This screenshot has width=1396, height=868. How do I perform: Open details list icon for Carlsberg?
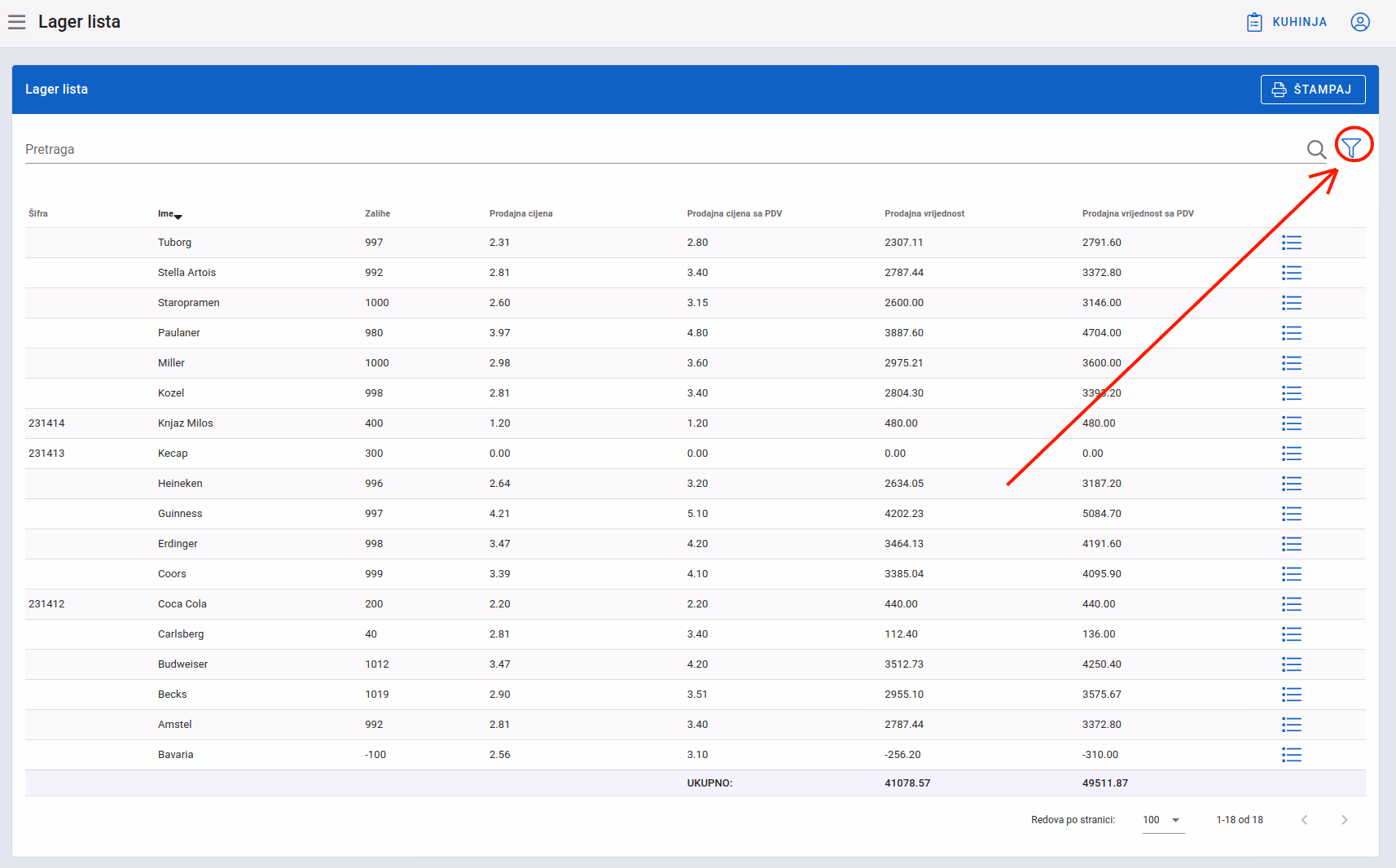[x=1292, y=634]
